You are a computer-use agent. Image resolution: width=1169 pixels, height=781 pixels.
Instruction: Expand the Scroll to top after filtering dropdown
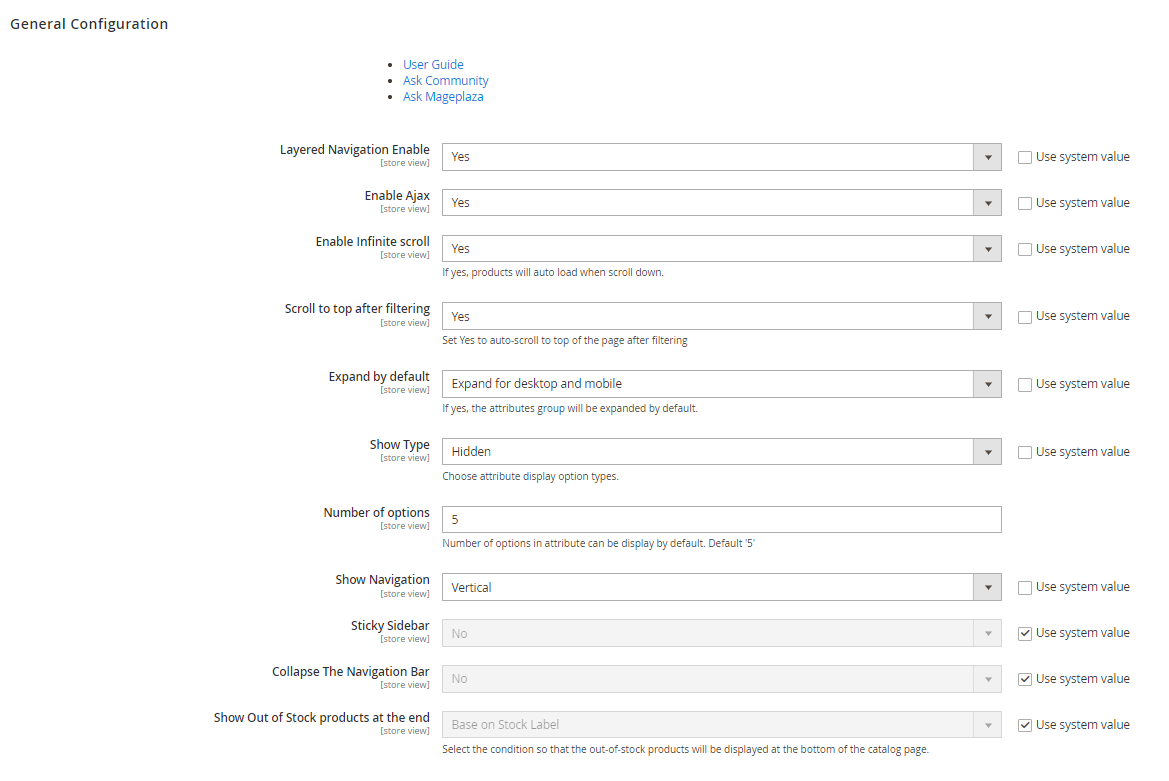pyautogui.click(x=721, y=316)
